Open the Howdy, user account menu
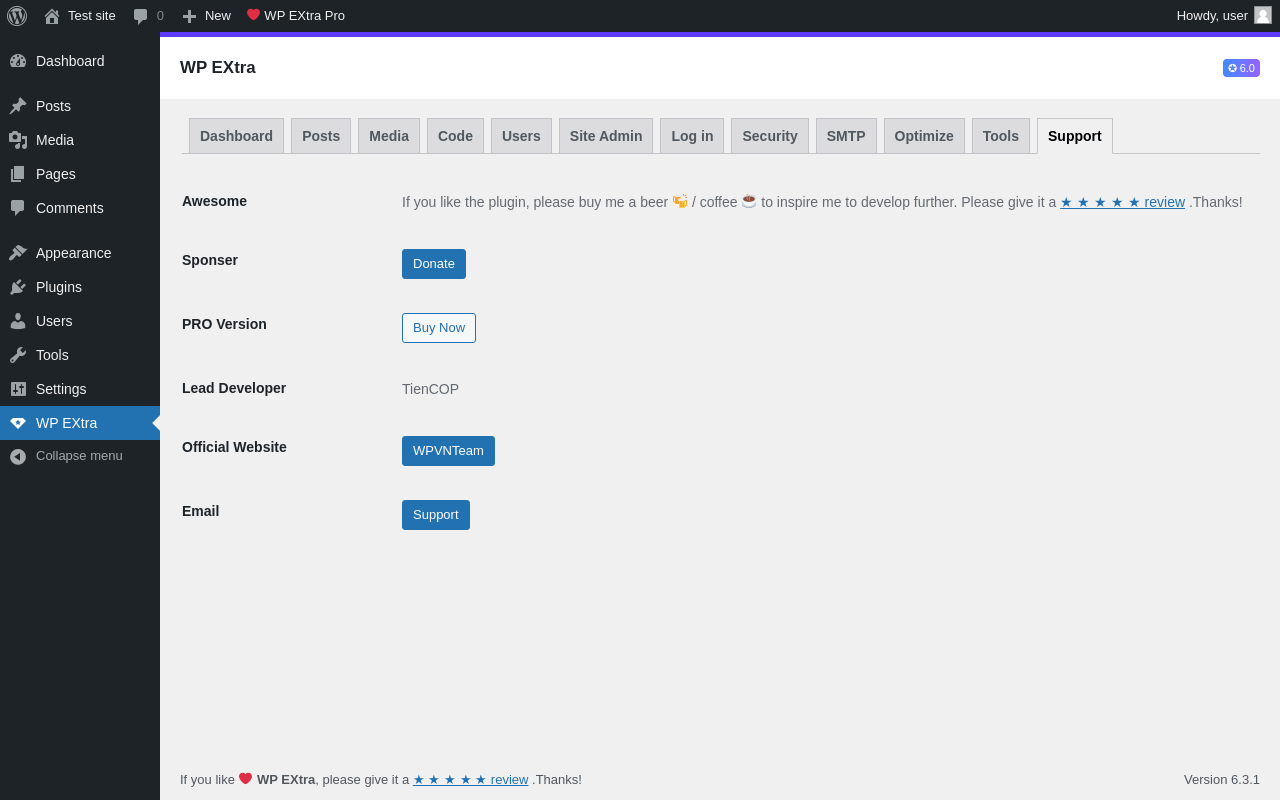Image resolution: width=1280 pixels, height=800 pixels. click(x=1224, y=16)
